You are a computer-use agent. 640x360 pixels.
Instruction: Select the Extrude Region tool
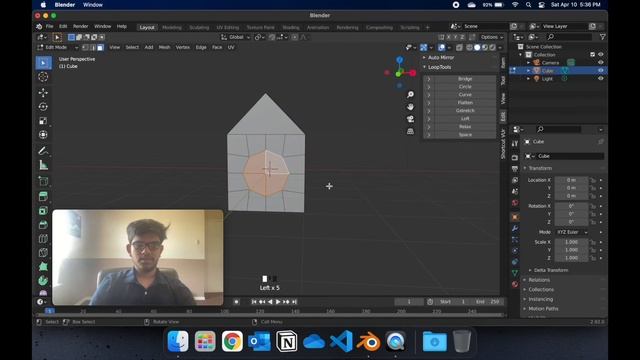[x=43, y=196]
